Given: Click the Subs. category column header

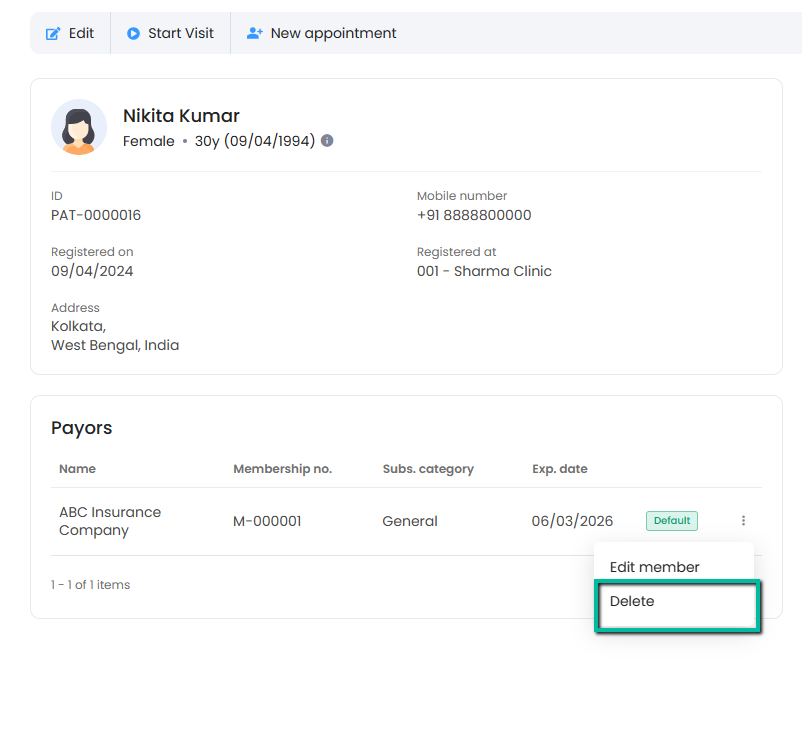Looking at the screenshot, I should [427, 469].
